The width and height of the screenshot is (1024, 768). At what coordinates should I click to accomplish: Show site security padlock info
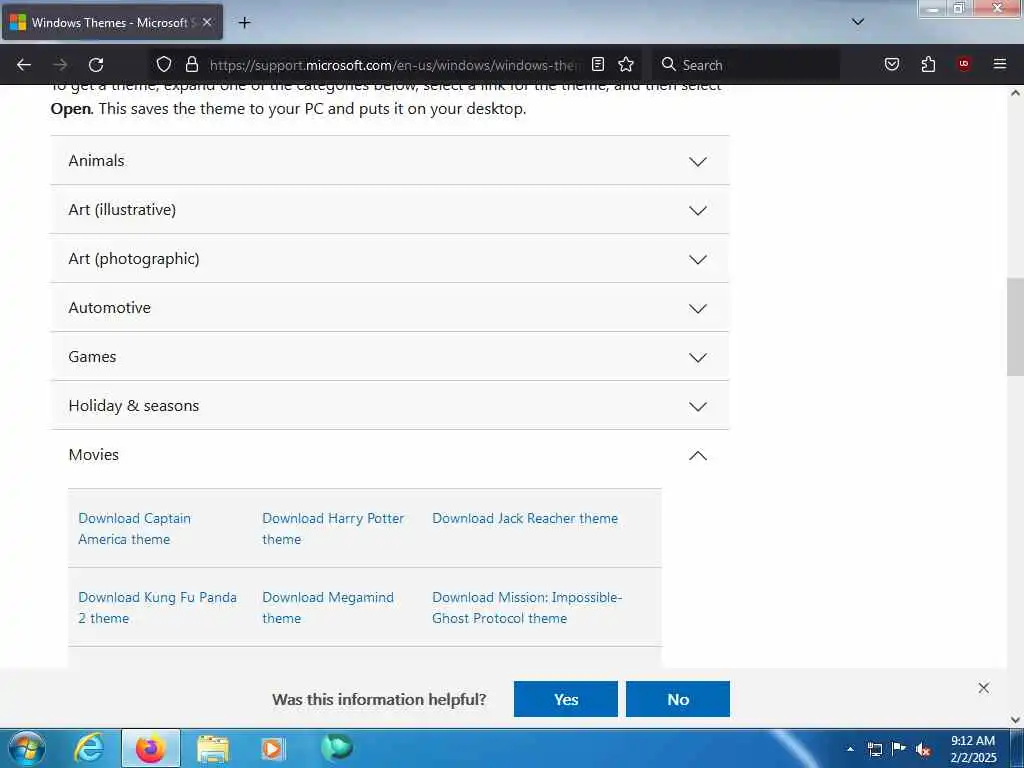pyautogui.click(x=191, y=64)
